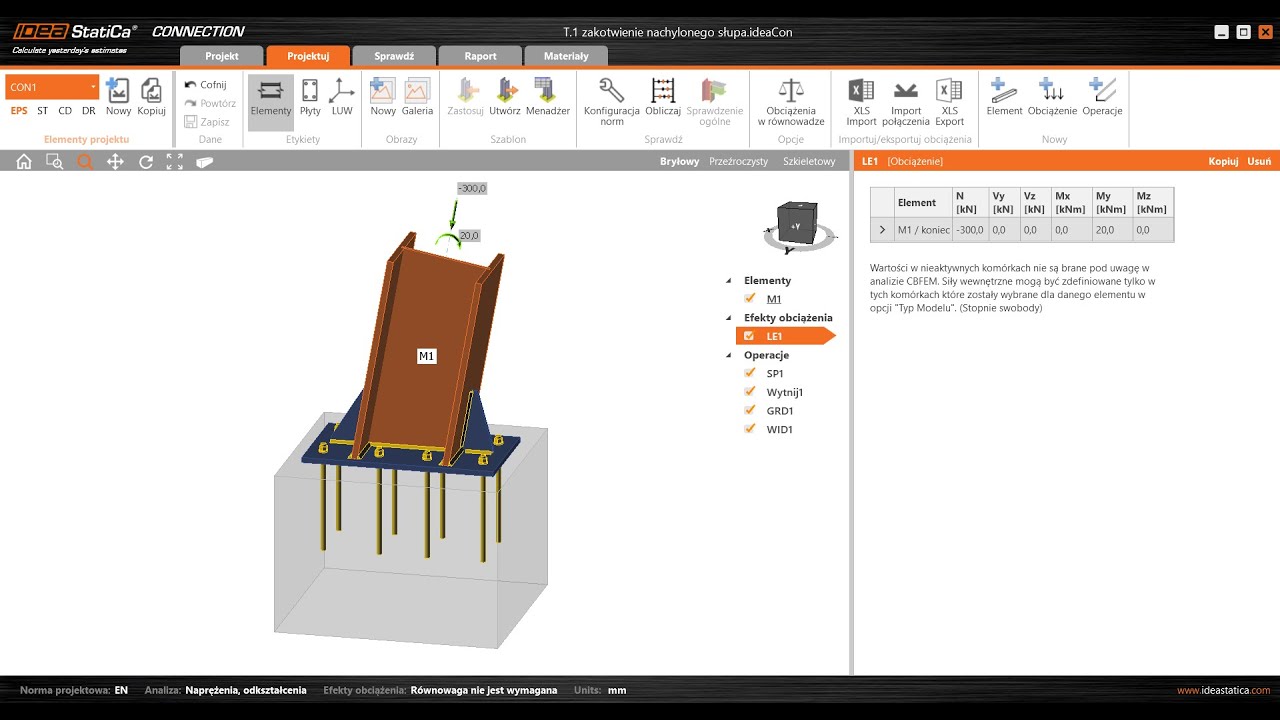Edit the N force value -300,0
Viewport: 1280px width, 720px height.
pyautogui.click(x=970, y=230)
